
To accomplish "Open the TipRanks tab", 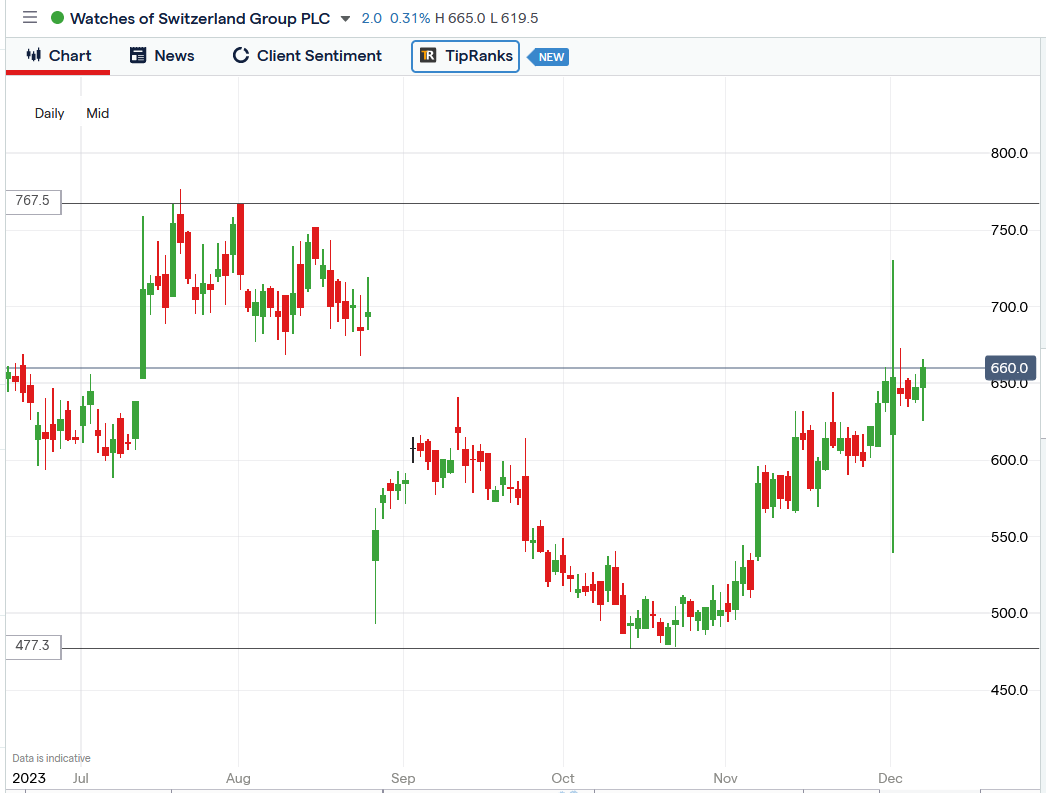I will [466, 56].
